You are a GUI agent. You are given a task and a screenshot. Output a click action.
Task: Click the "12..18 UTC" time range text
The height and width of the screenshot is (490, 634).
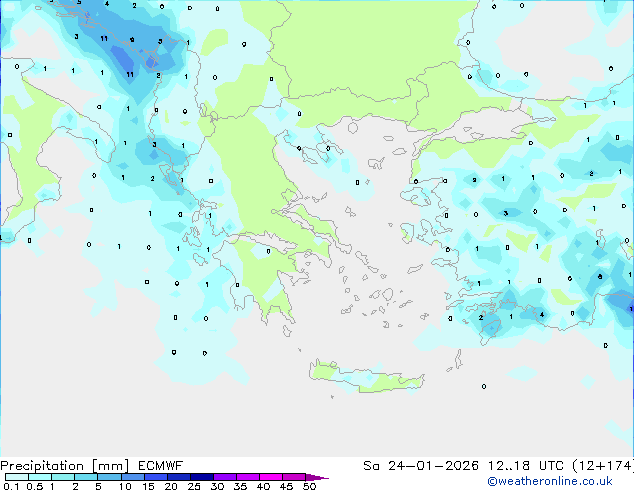[x=526, y=466]
